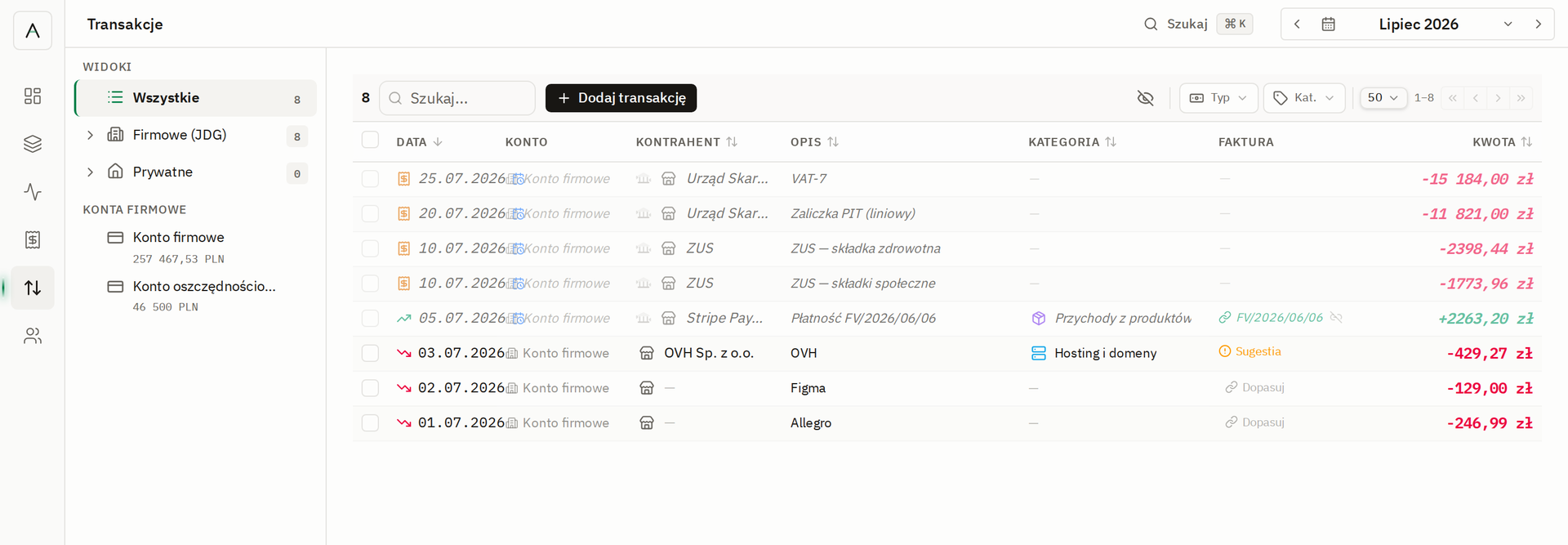Click the Sugestia link in OVH row
This screenshot has height=545, width=1568.
pos(1249,351)
